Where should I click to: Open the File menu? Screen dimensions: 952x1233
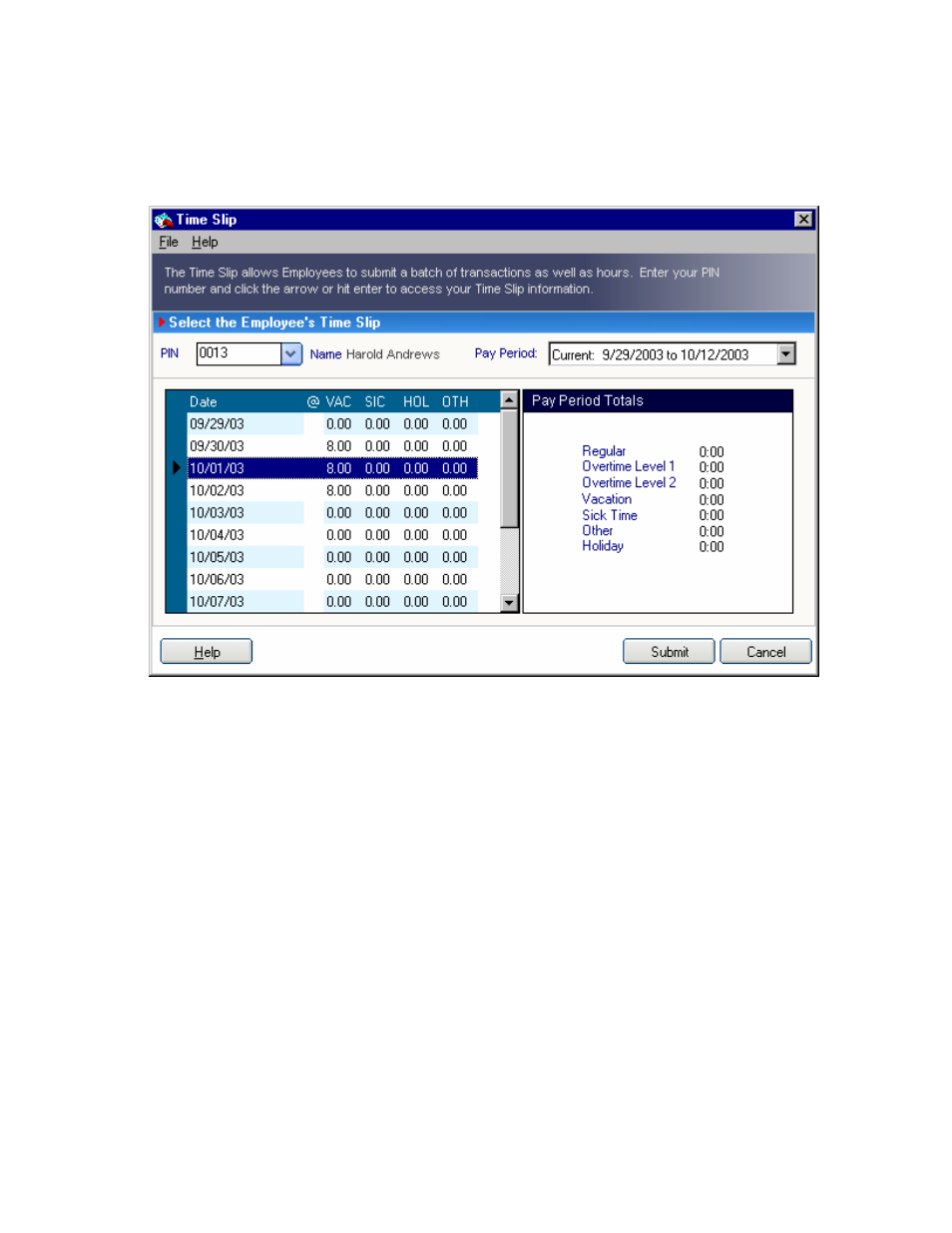(x=169, y=242)
